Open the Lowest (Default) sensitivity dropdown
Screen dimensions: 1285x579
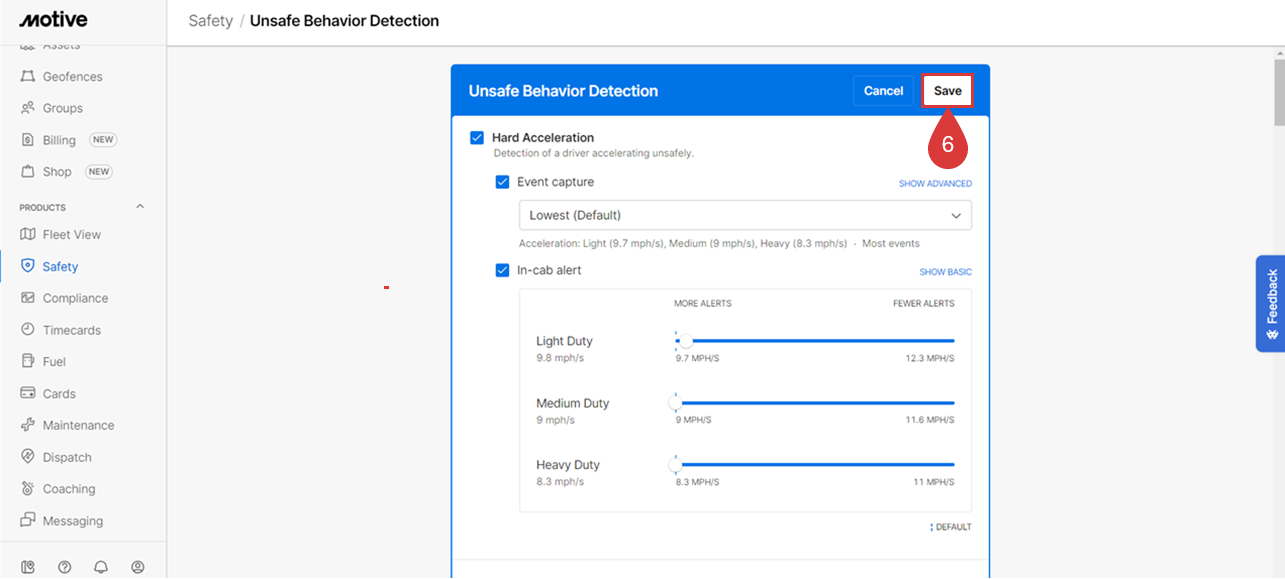tap(744, 215)
